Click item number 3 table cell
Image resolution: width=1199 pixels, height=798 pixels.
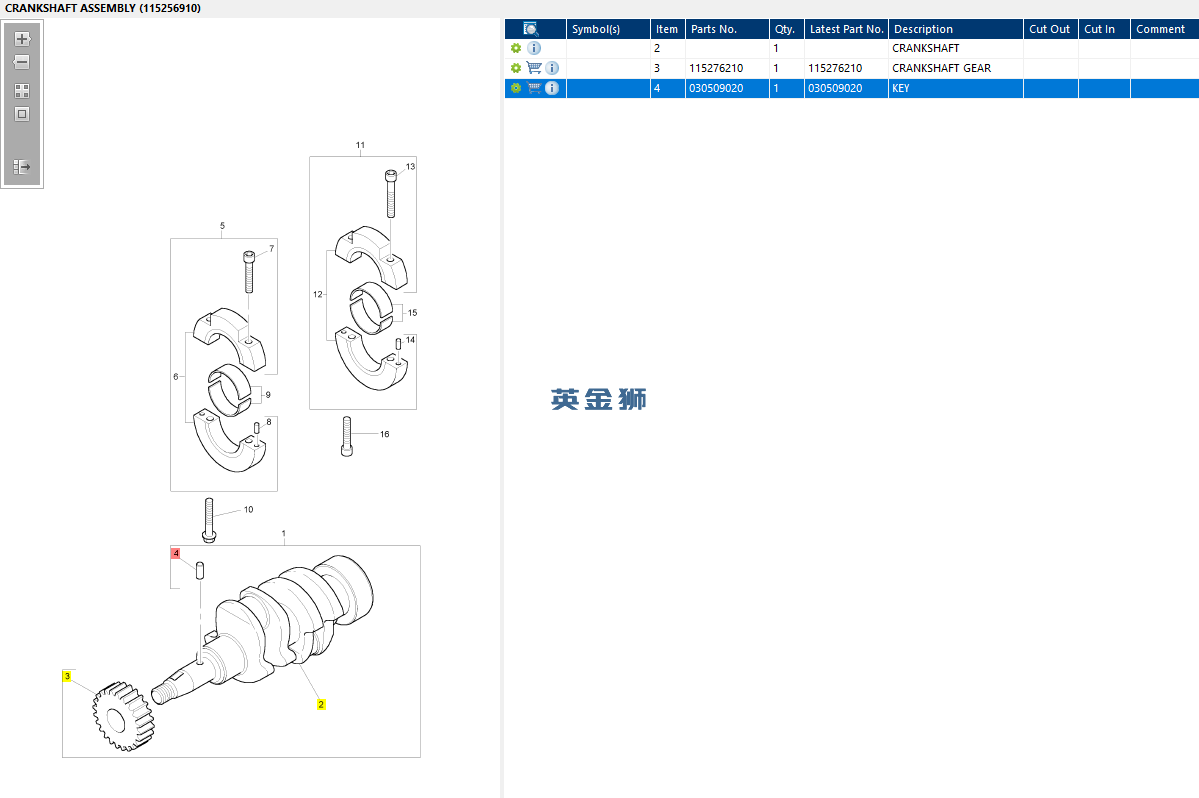click(668, 68)
